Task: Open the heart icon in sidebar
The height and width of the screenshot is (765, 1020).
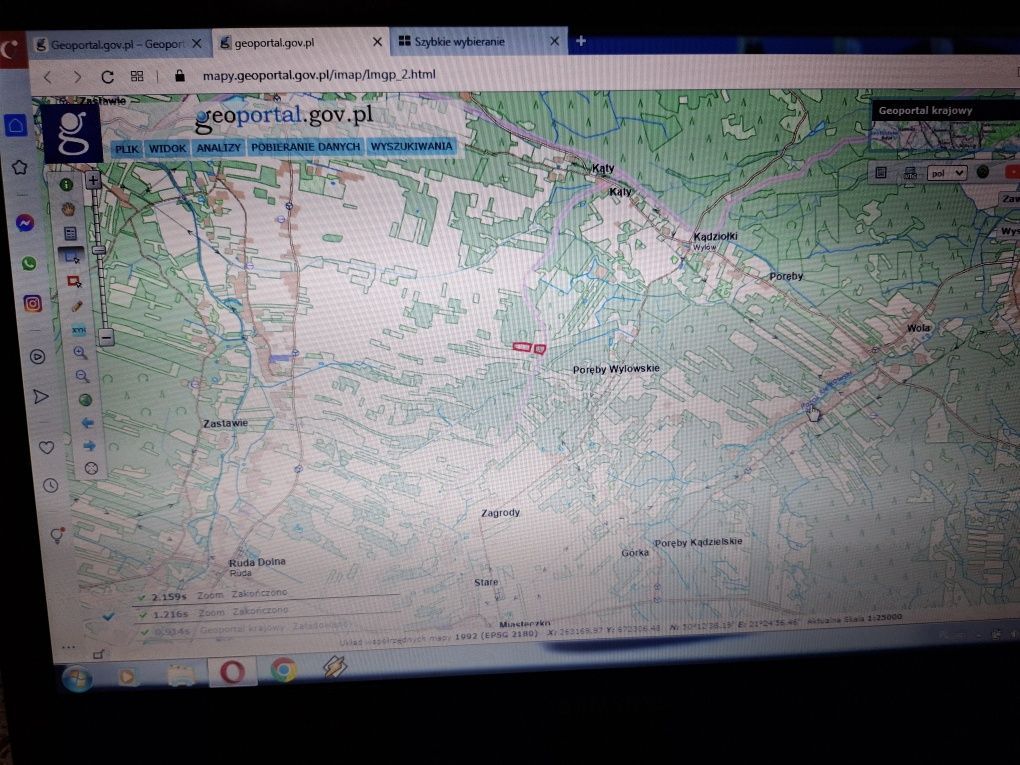Action: 46,448
